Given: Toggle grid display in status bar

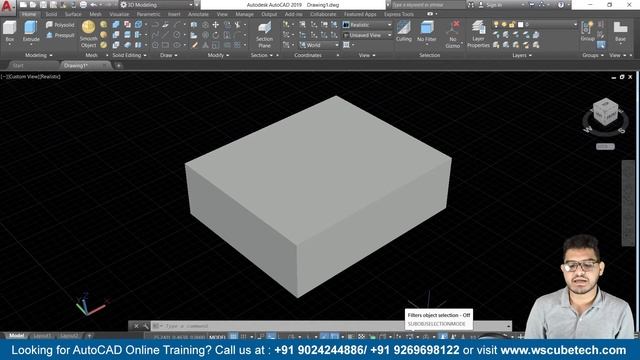Looking at the screenshot, I should point(233,337).
